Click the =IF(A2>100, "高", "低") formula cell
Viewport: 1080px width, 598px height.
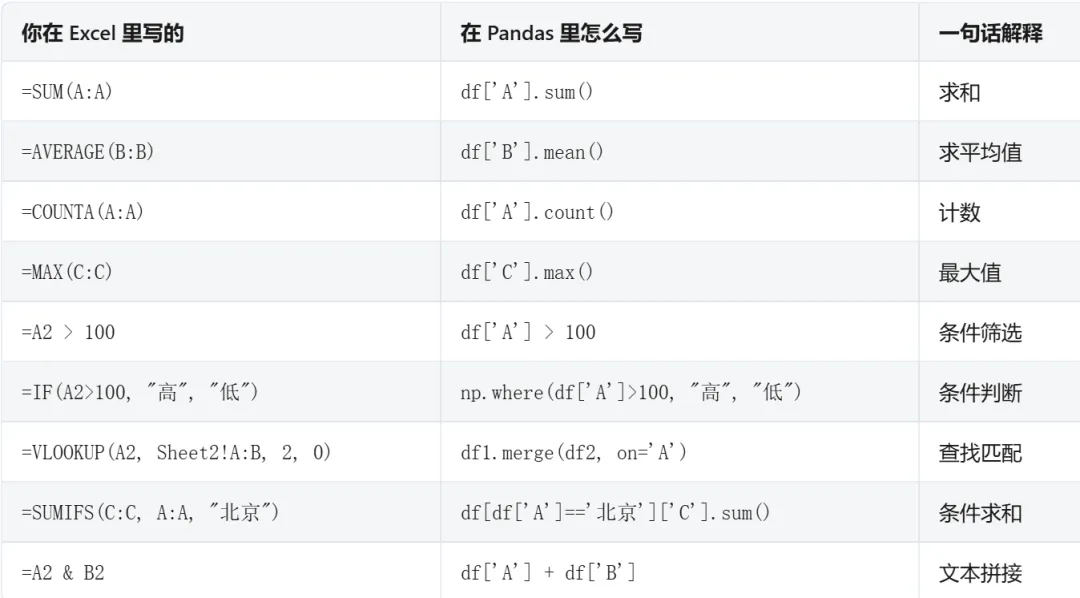(140, 392)
